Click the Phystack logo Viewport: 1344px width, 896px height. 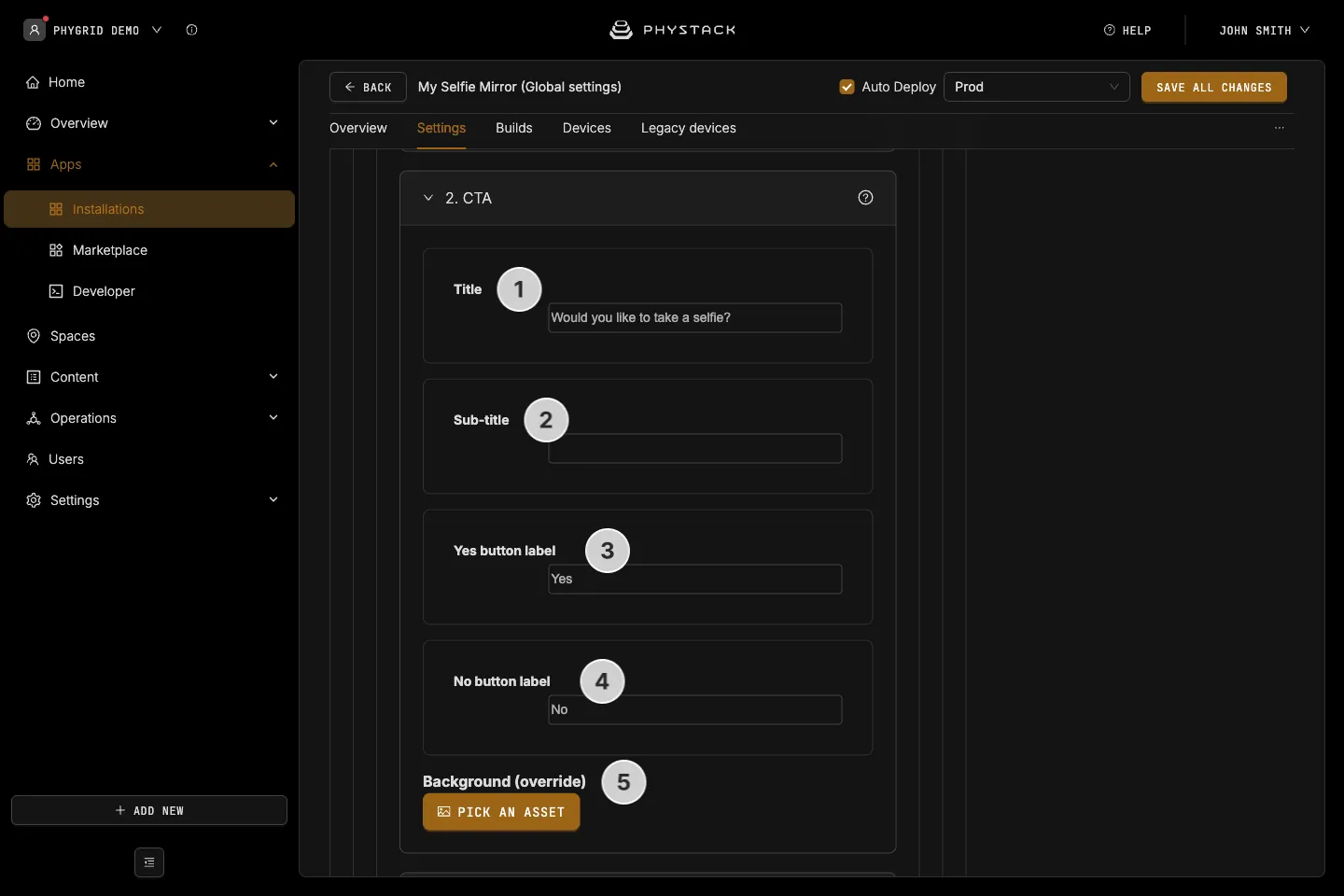[x=672, y=30]
